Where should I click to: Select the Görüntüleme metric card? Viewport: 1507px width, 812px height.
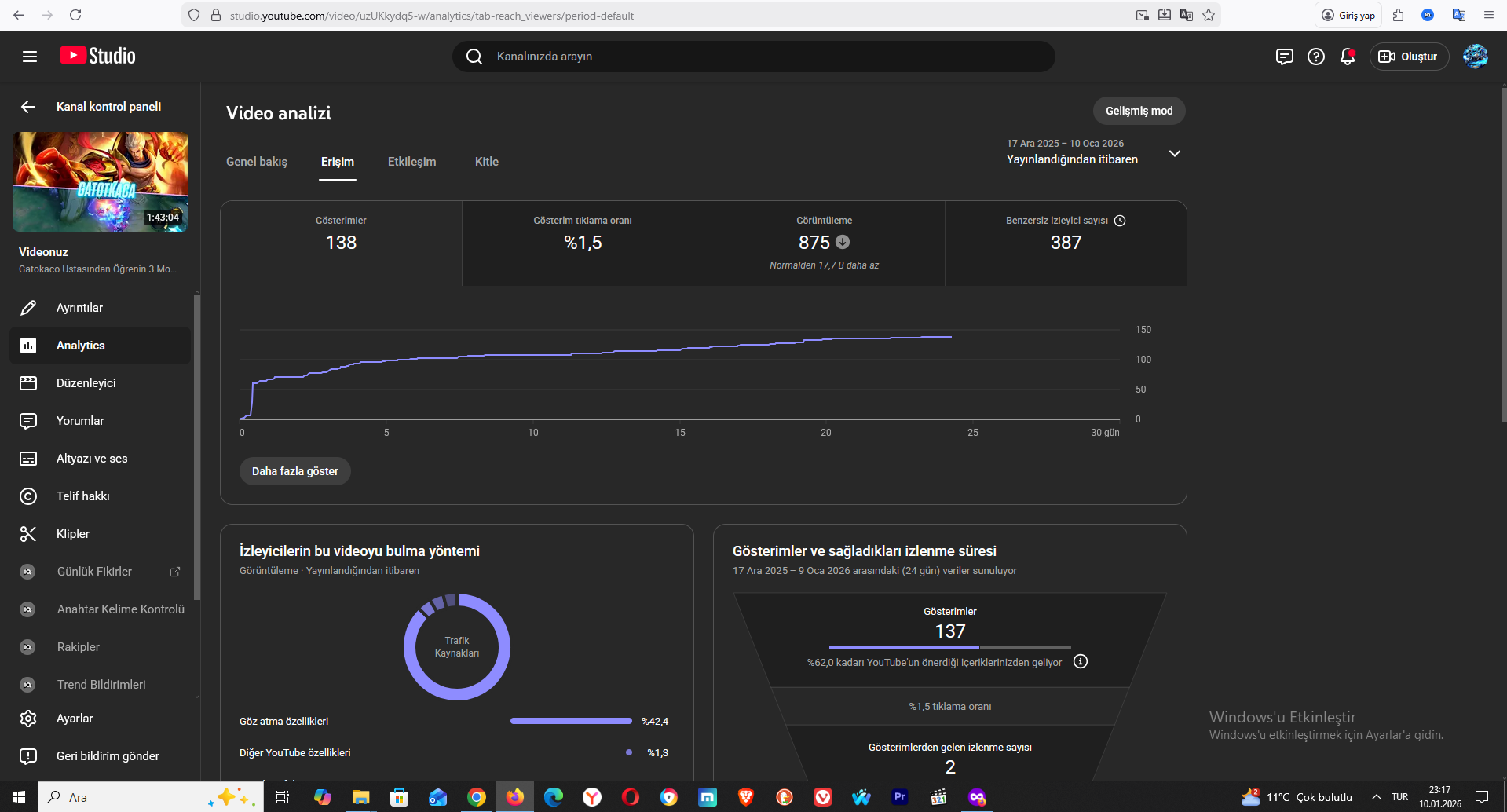[824, 243]
